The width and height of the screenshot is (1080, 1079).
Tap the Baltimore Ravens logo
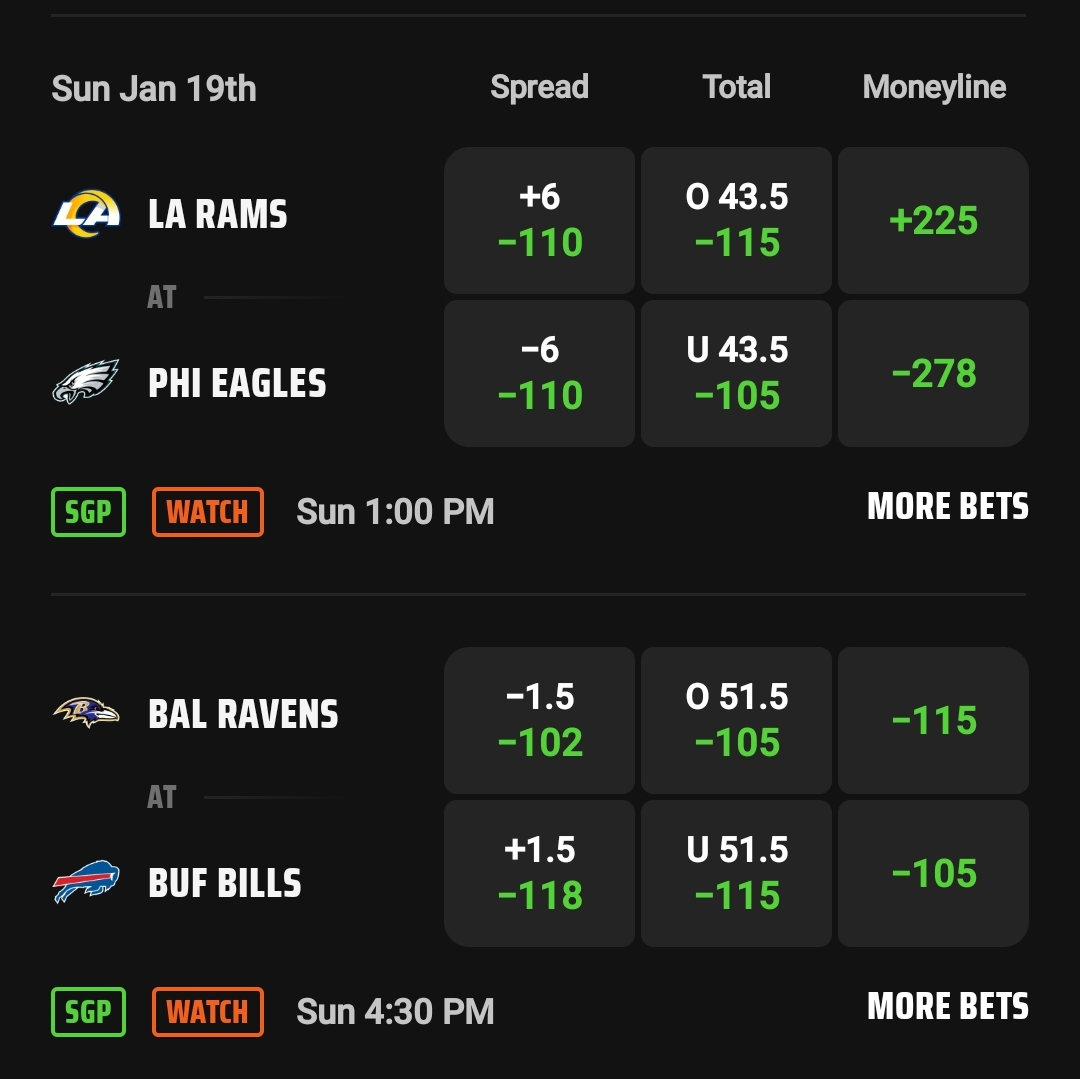tap(86, 713)
